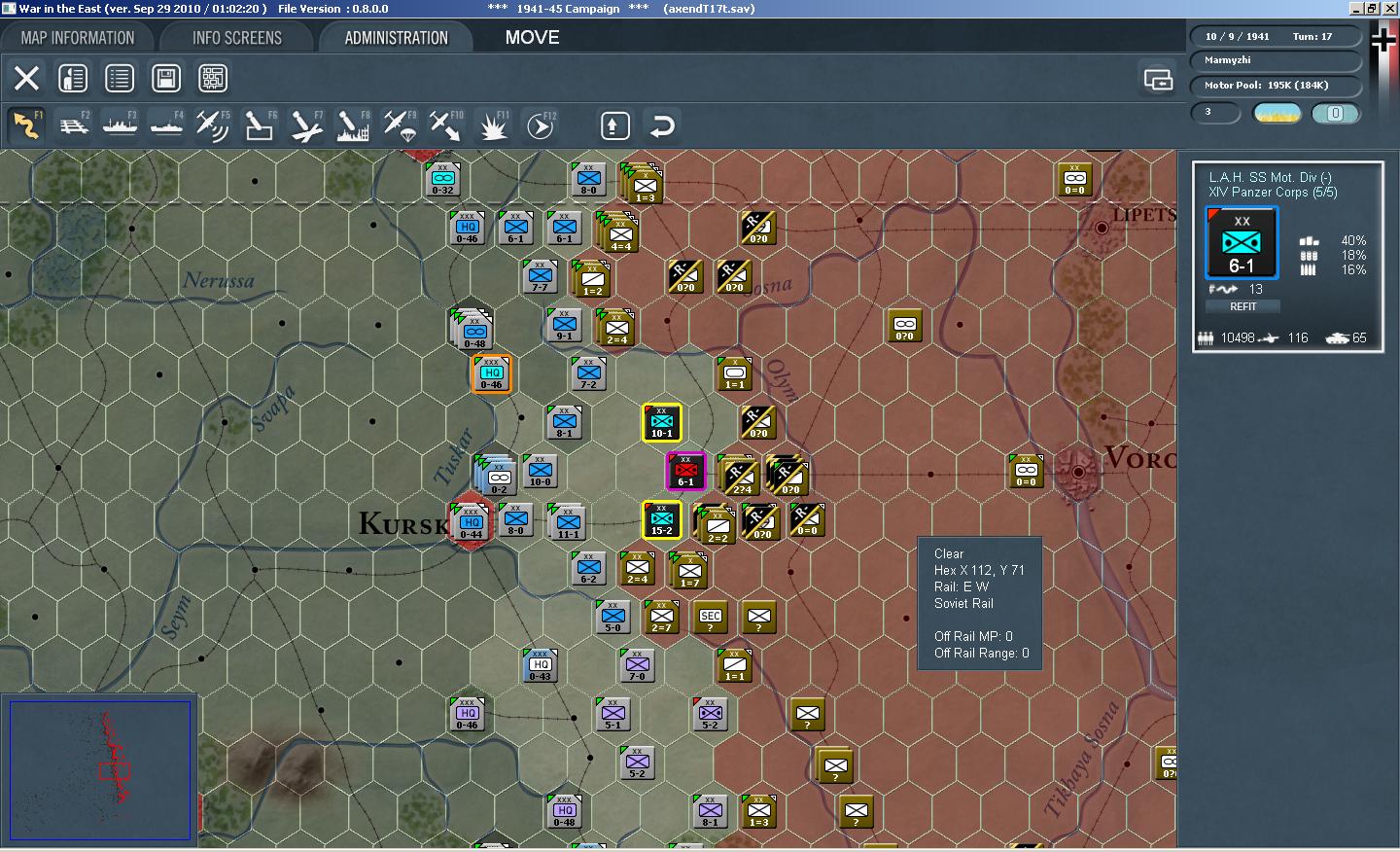
Task: Click the X icon in Administration toolbar
Action: click(26, 78)
